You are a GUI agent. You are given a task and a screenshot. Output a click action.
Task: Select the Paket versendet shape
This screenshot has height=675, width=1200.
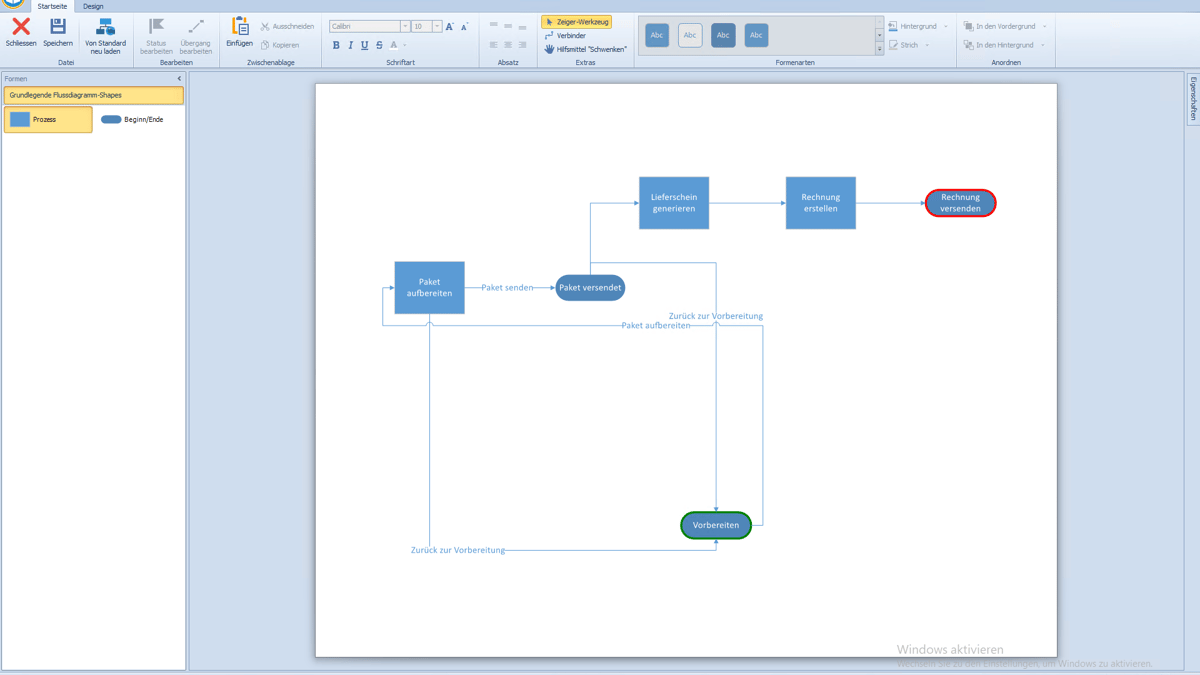tap(590, 288)
